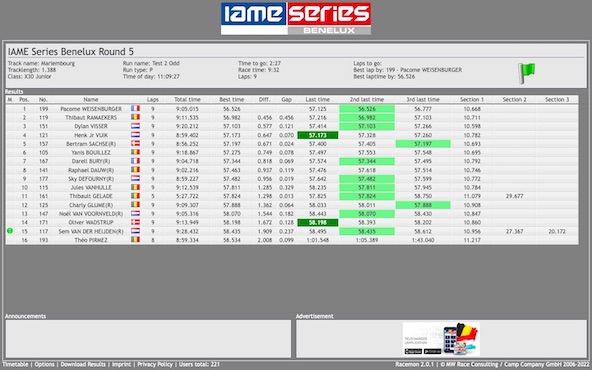Click the flag icon for Sem VAN DER HEIJDEN
Viewport: 592px width, 370px height.
click(135, 231)
